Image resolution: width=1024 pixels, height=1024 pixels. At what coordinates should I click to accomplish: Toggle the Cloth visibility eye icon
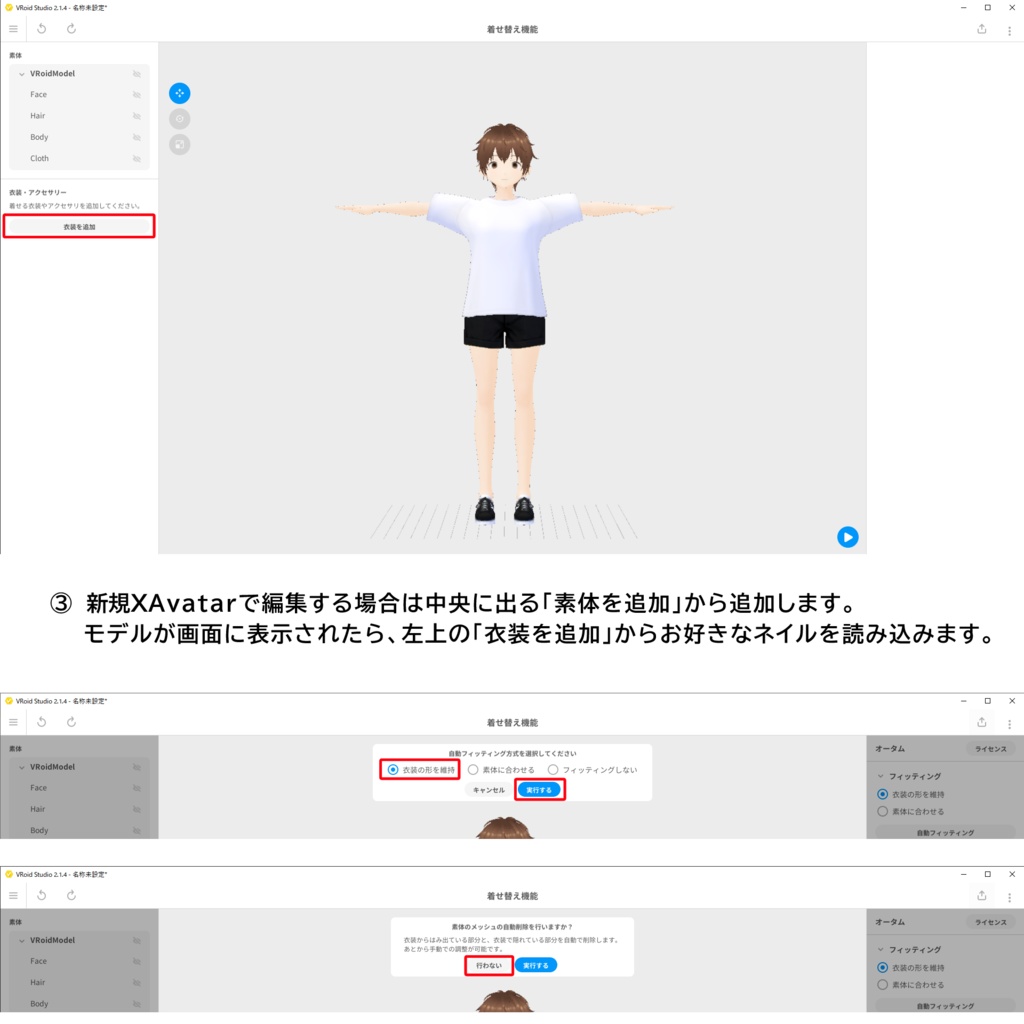click(139, 158)
